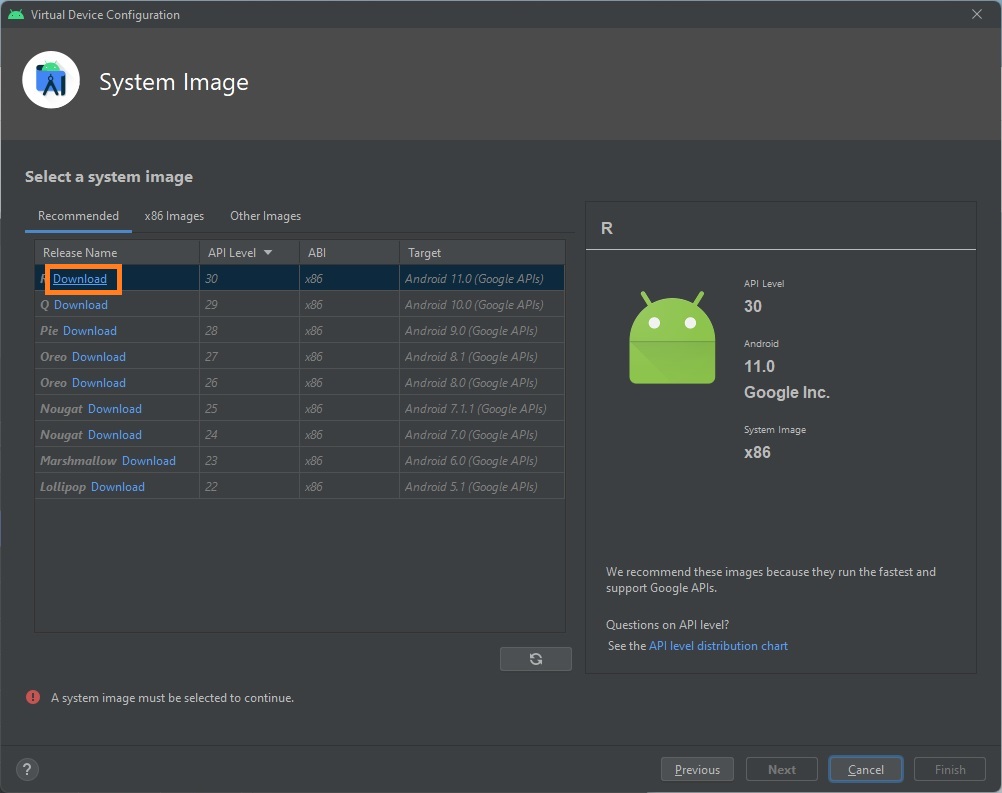Click the Previous button

pyautogui.click(x=697, y=769)
